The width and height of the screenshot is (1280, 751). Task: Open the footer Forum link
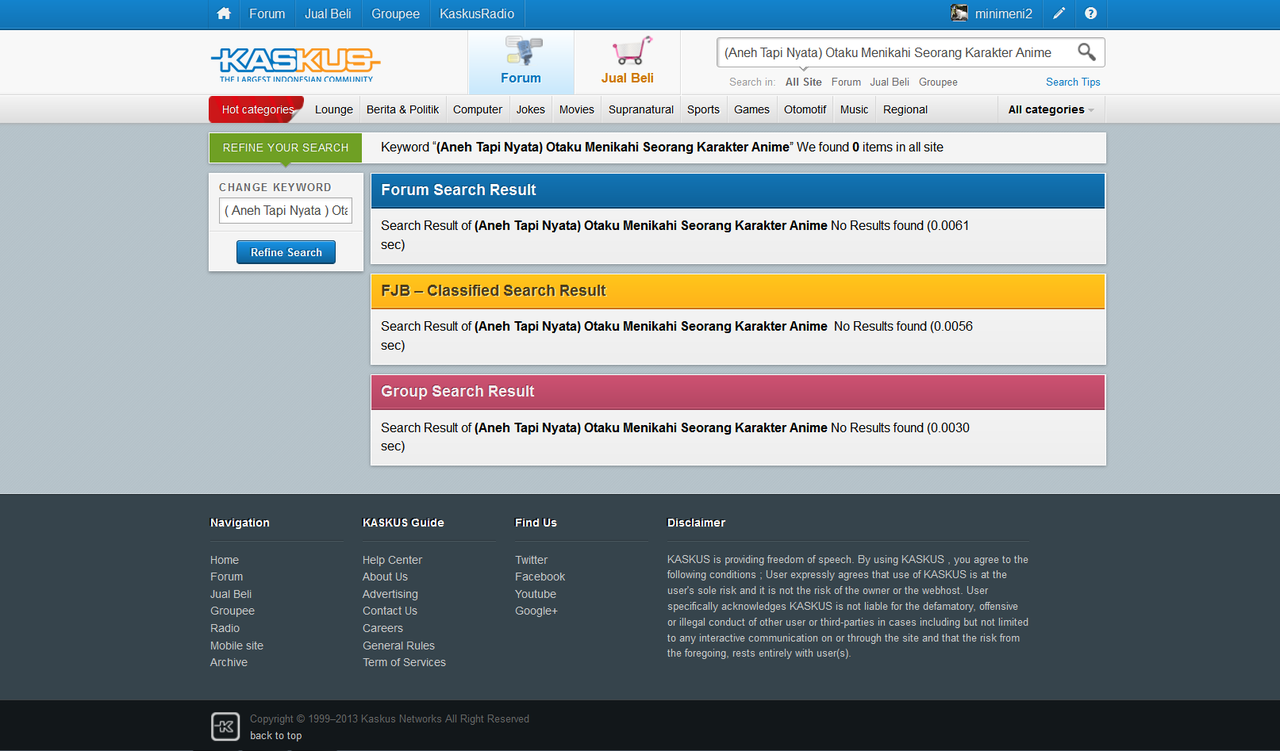[x=226, y=577]
